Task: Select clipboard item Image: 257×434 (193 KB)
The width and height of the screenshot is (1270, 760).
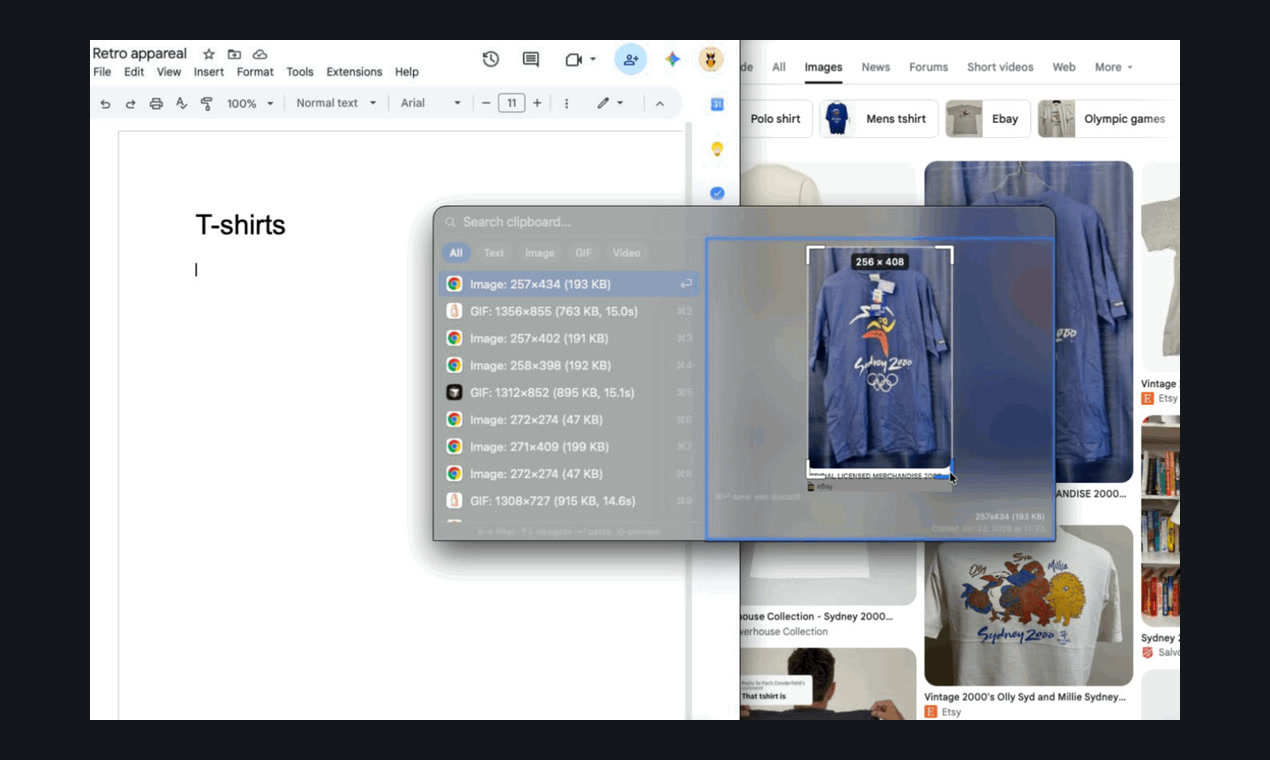Action: point(569,285)
